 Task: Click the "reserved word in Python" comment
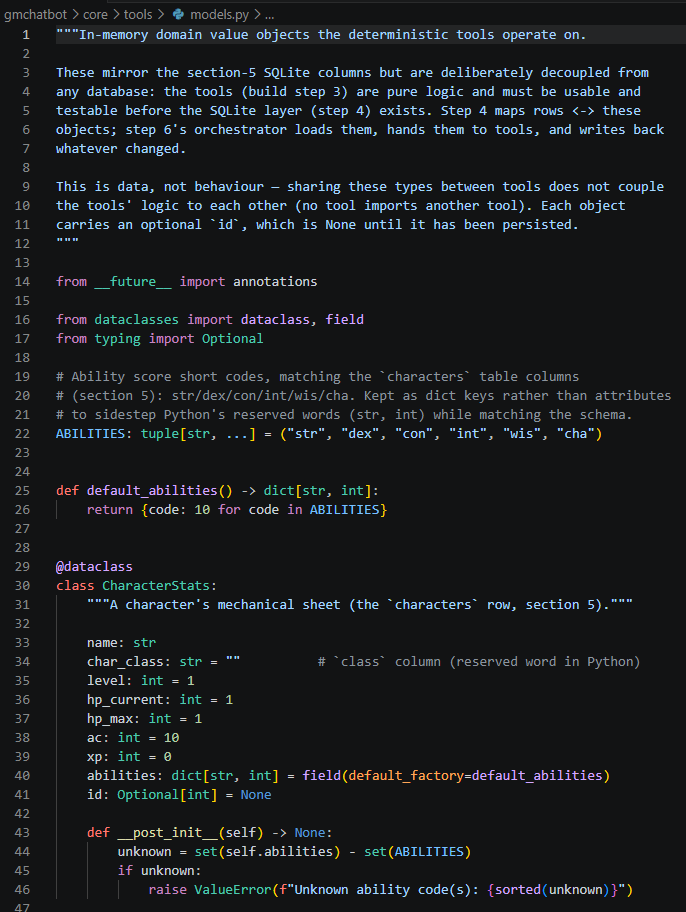point(546,662)
